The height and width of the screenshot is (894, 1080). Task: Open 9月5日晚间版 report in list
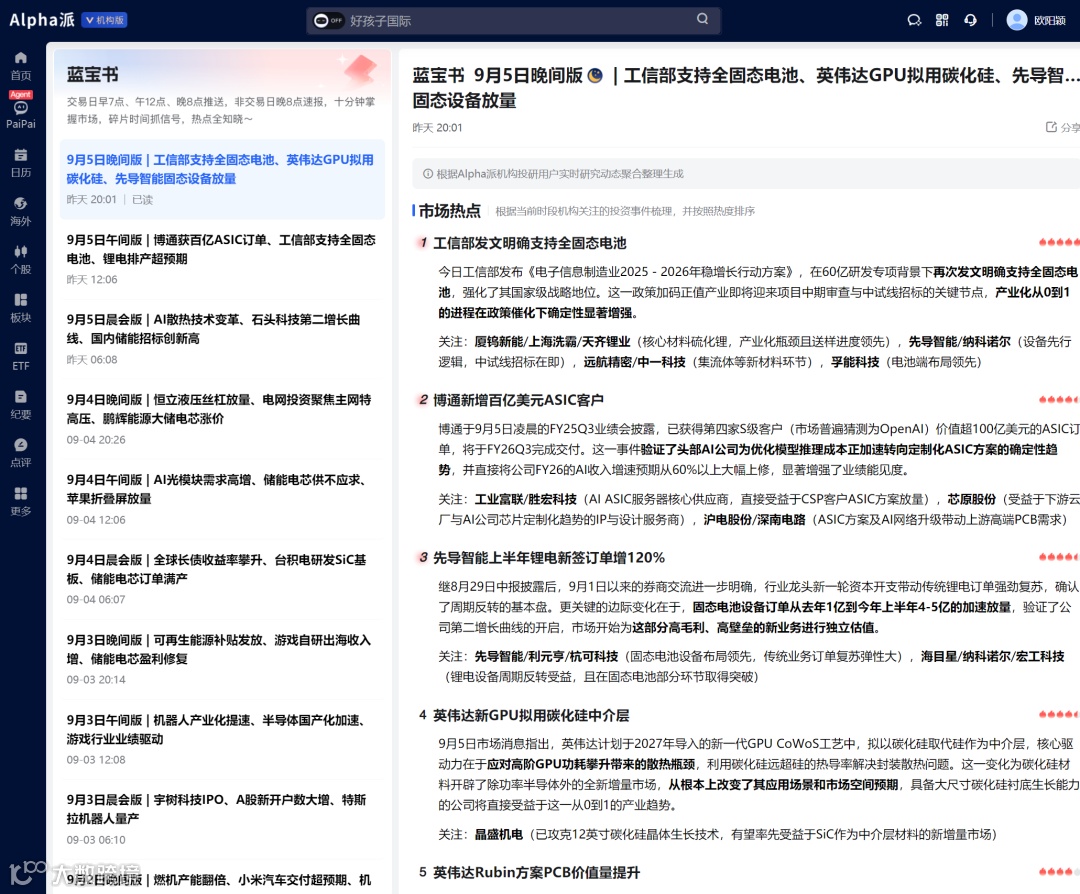(x=222, y=179)
